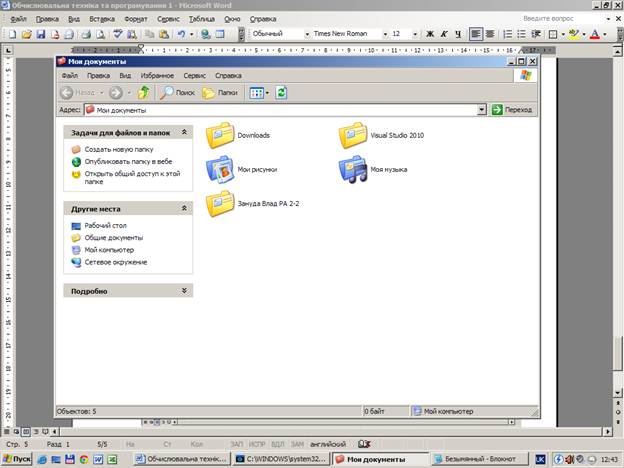Viewport: 624px width, 468px height.
Task: Toggle bold Ж formatting in Word
Action: (430, 34)
